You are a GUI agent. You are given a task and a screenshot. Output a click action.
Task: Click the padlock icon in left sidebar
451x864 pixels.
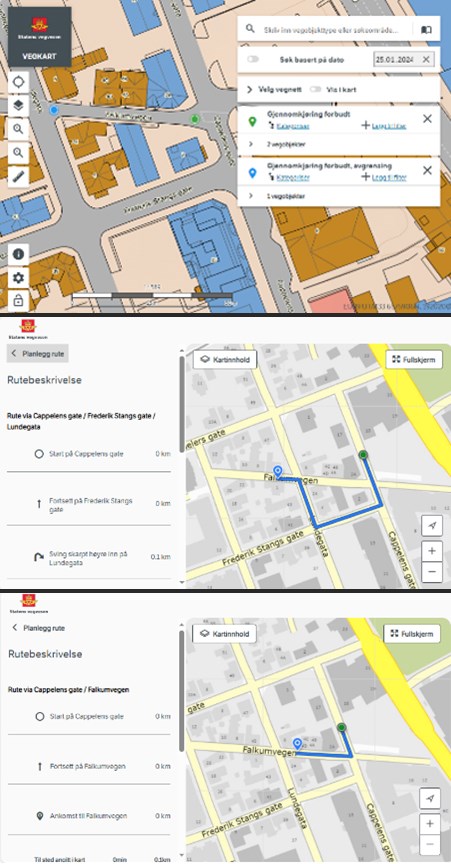click(x=18, y=301)
